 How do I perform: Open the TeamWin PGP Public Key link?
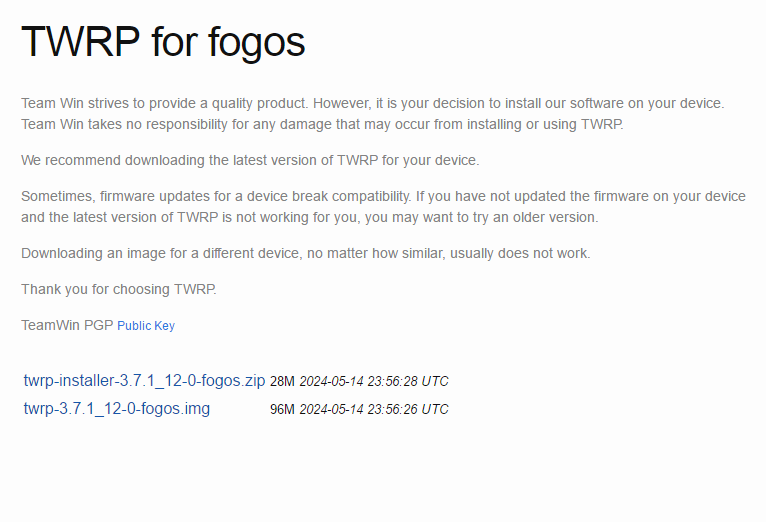click(146, 326)
